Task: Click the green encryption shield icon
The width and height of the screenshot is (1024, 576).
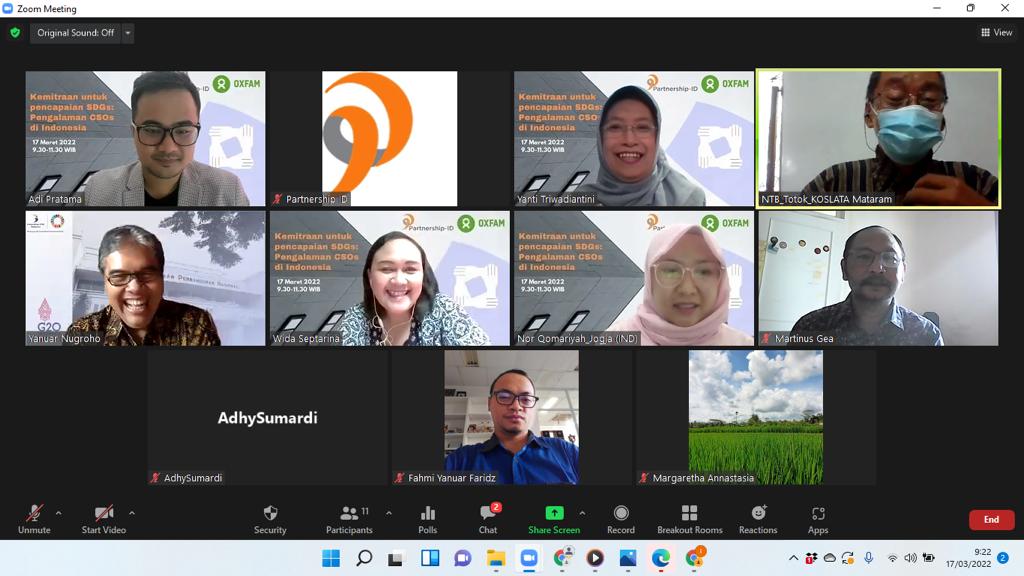Action: coord(15,33)
